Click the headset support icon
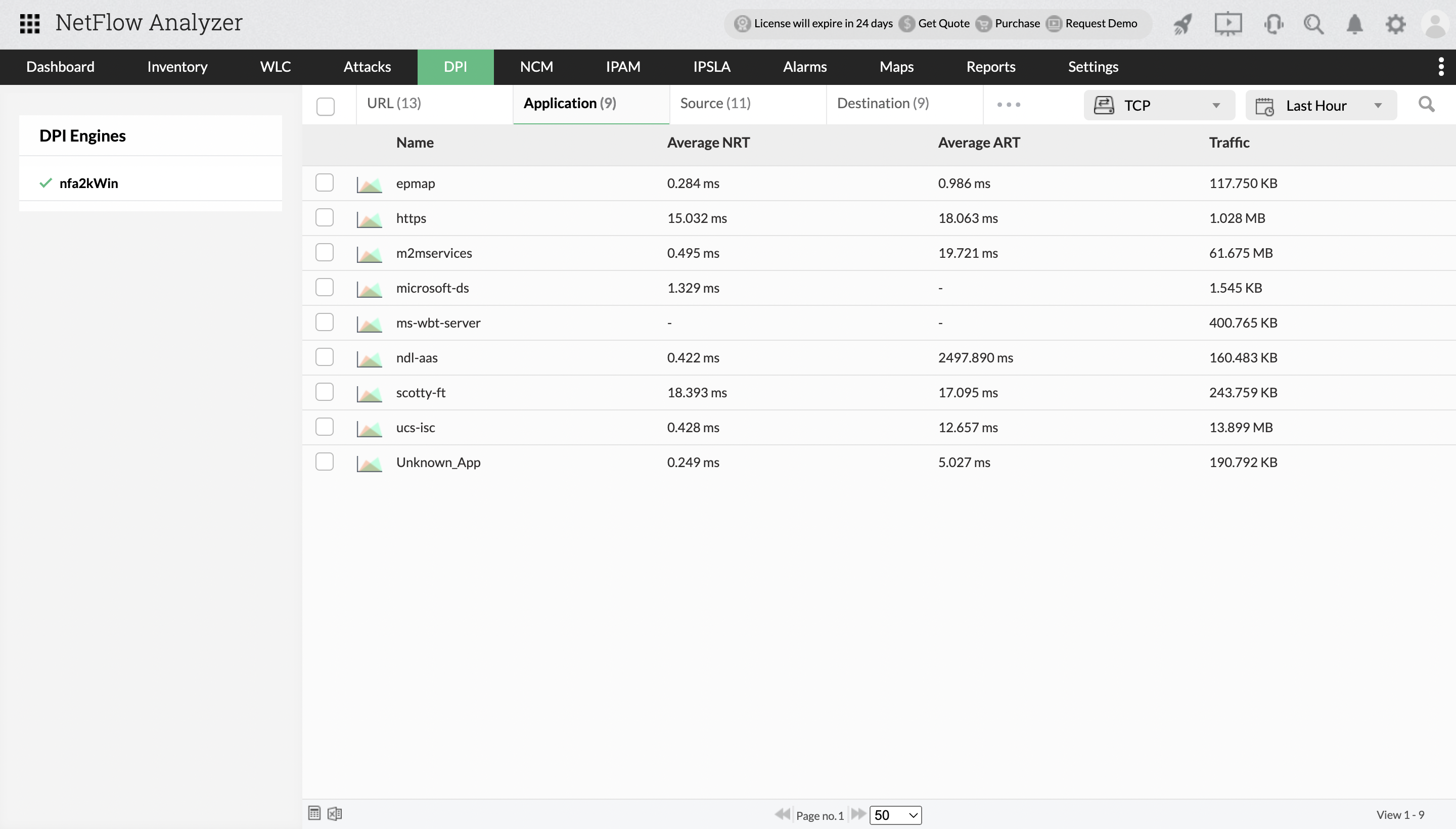Viewport: 1456px width, 829px height. [x=1273, y=24]
